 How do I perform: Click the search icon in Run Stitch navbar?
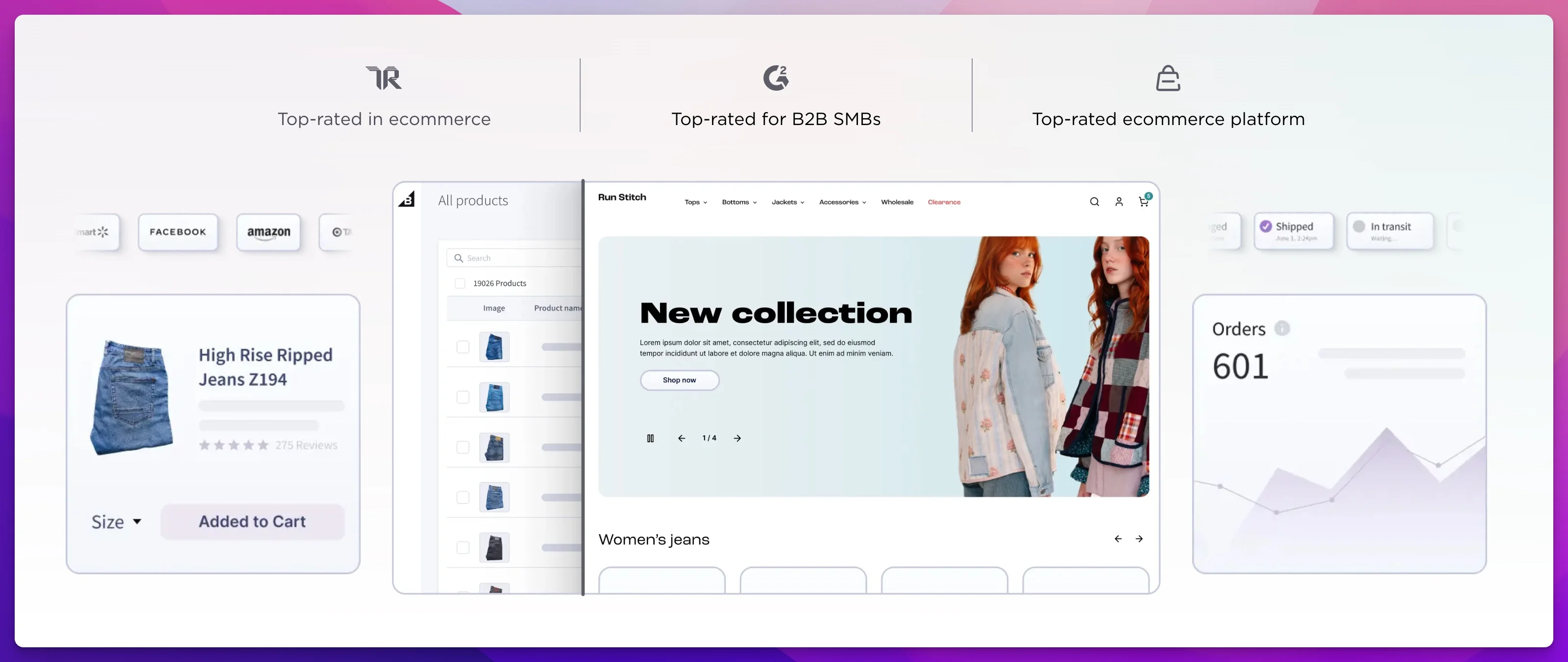point(1094,201)
